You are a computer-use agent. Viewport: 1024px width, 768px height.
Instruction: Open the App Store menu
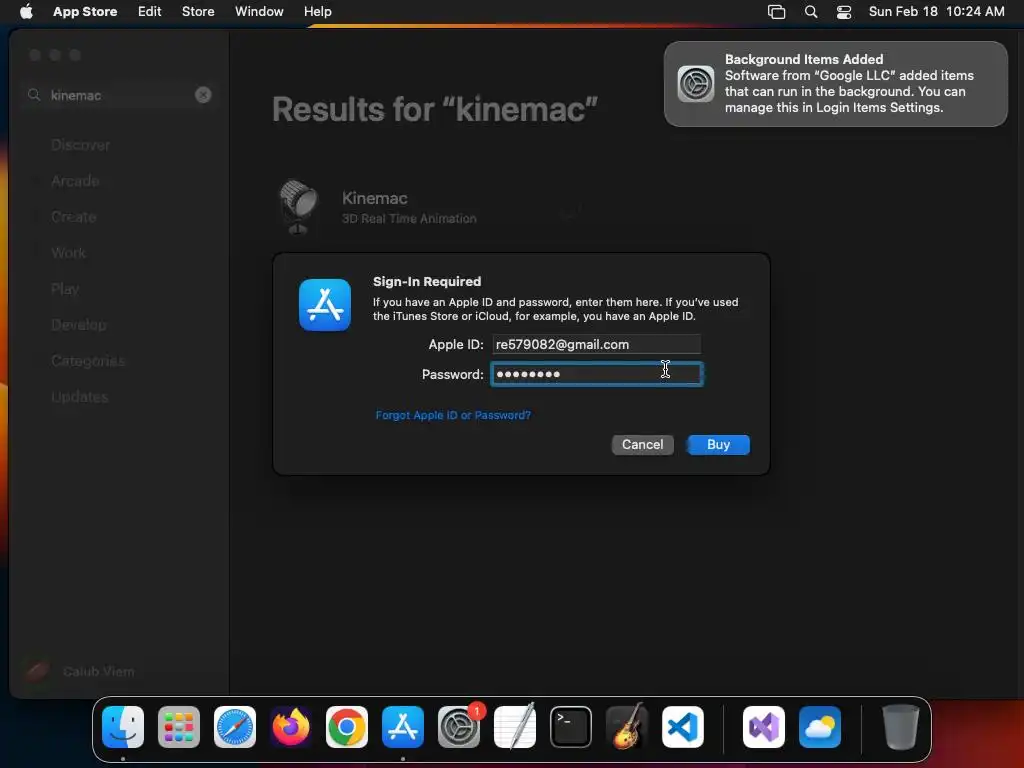point(85,11)
